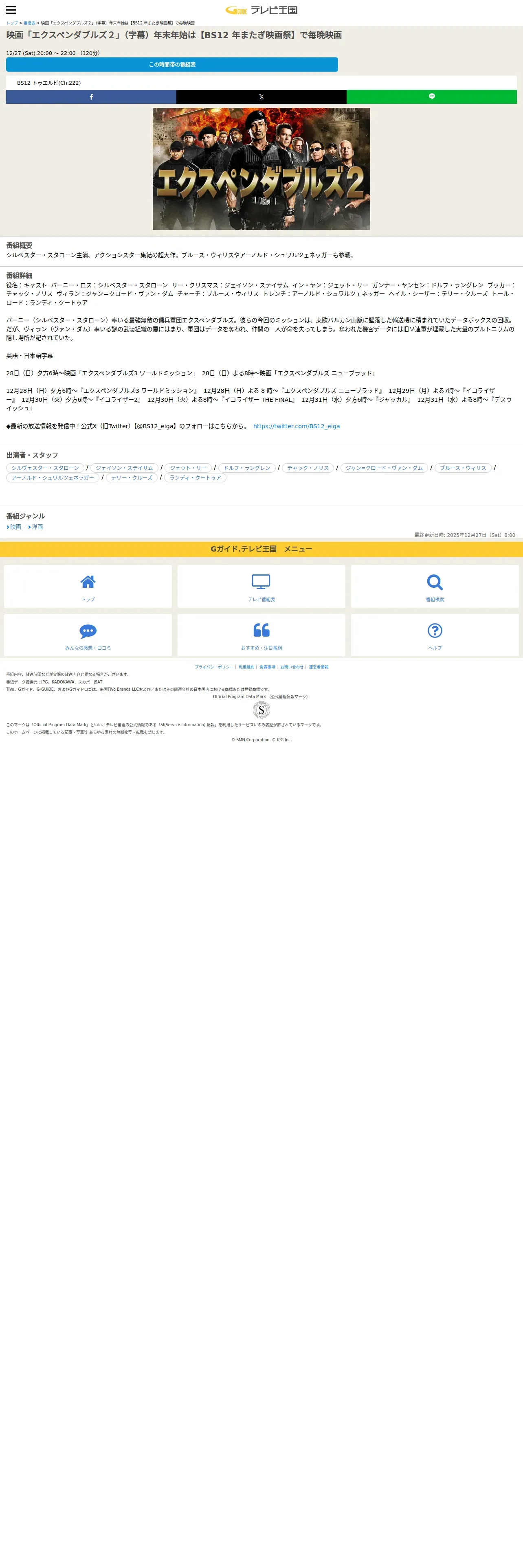Share on X icon button
Viewport: 523px width, 1568px height.
pyautogui.click(x=261, y=97)
